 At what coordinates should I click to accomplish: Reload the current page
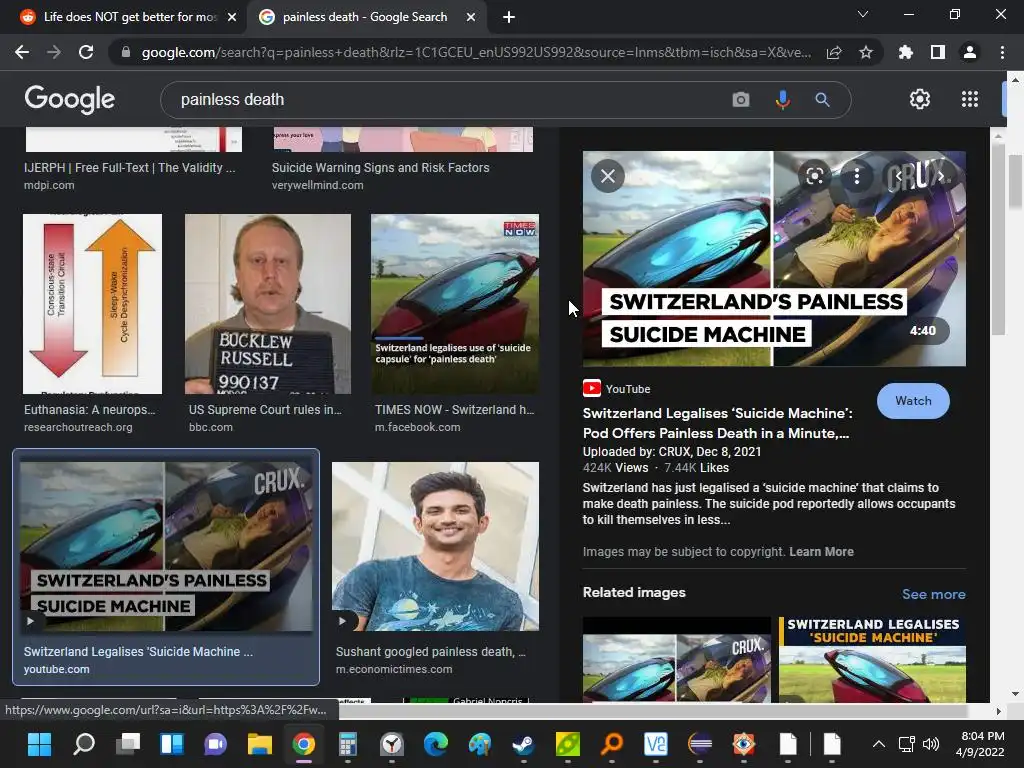tap(86, 52)
